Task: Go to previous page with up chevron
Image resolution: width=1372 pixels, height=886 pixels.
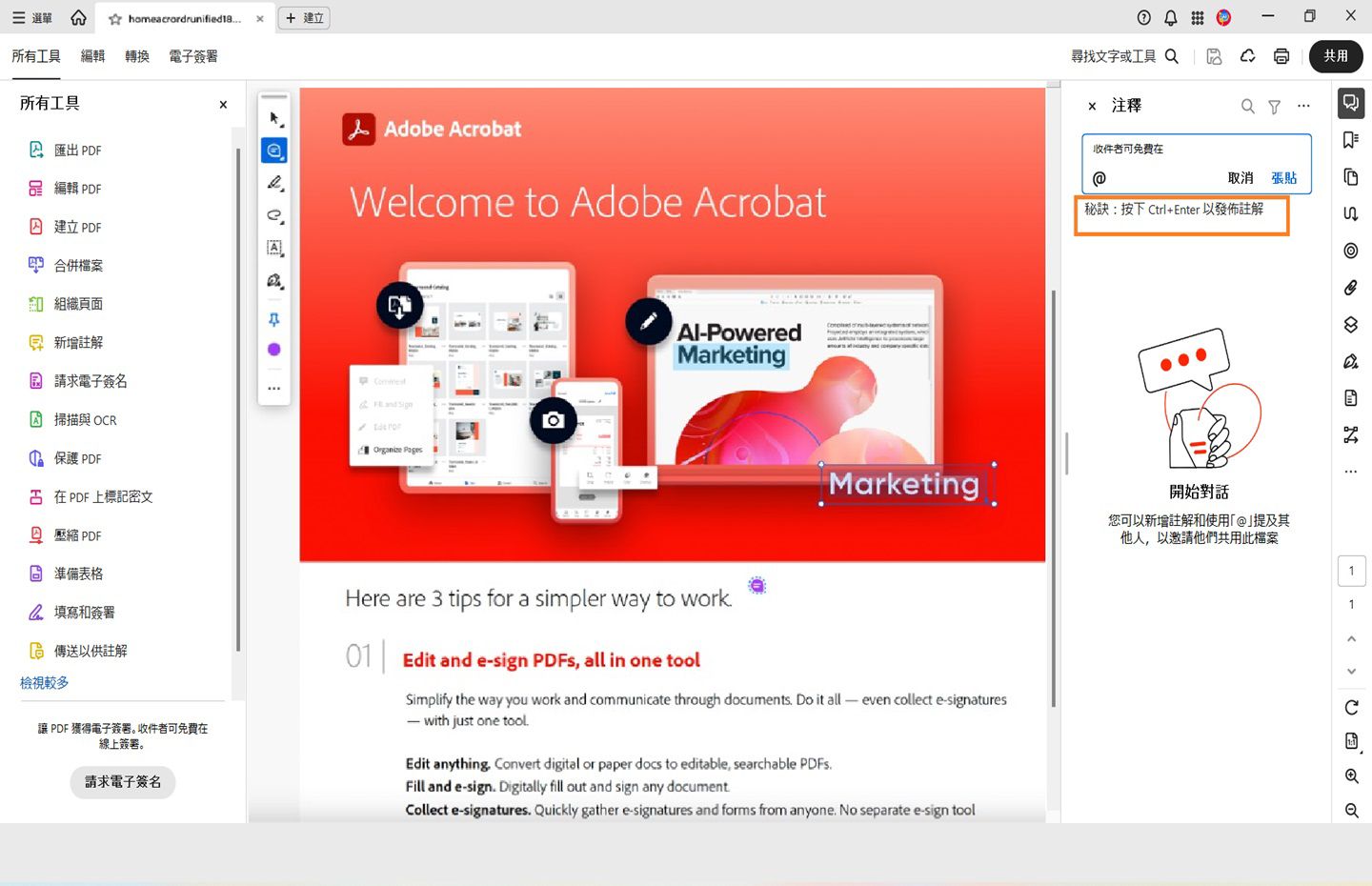Action: (x=1351, y=638)
